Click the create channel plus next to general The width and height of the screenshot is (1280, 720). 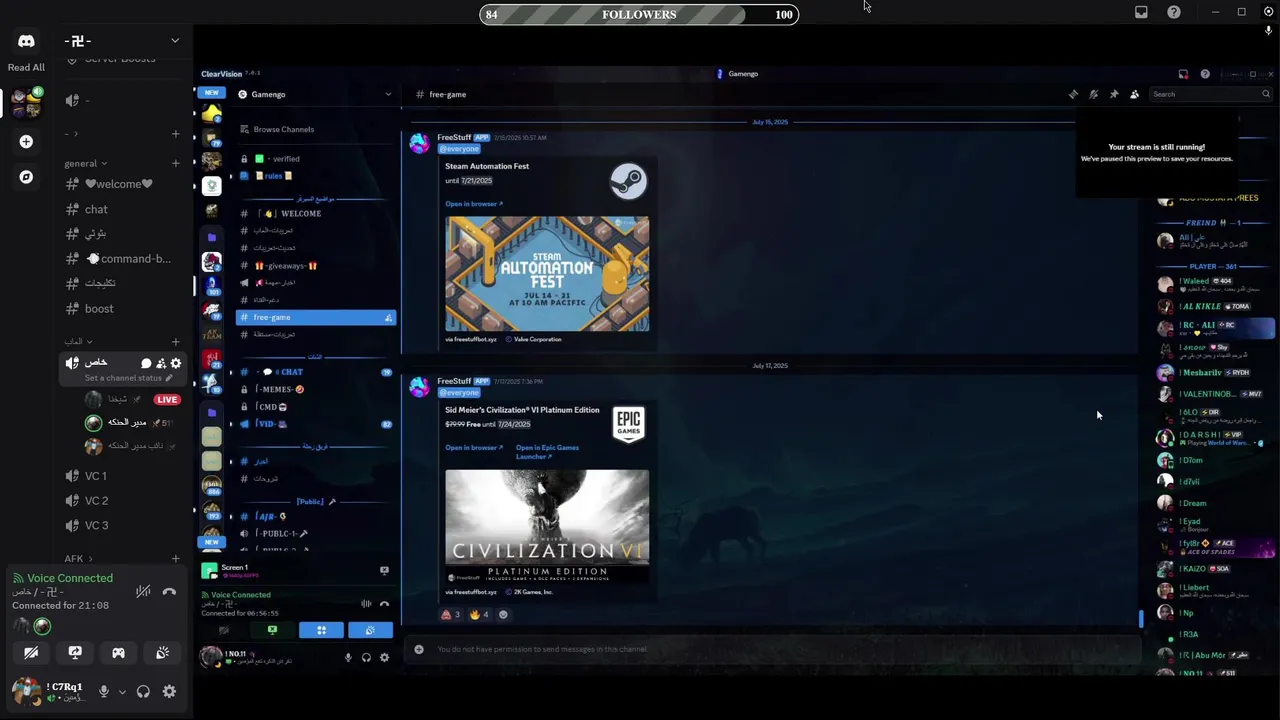pyautogui.click(x=176, y=163)
